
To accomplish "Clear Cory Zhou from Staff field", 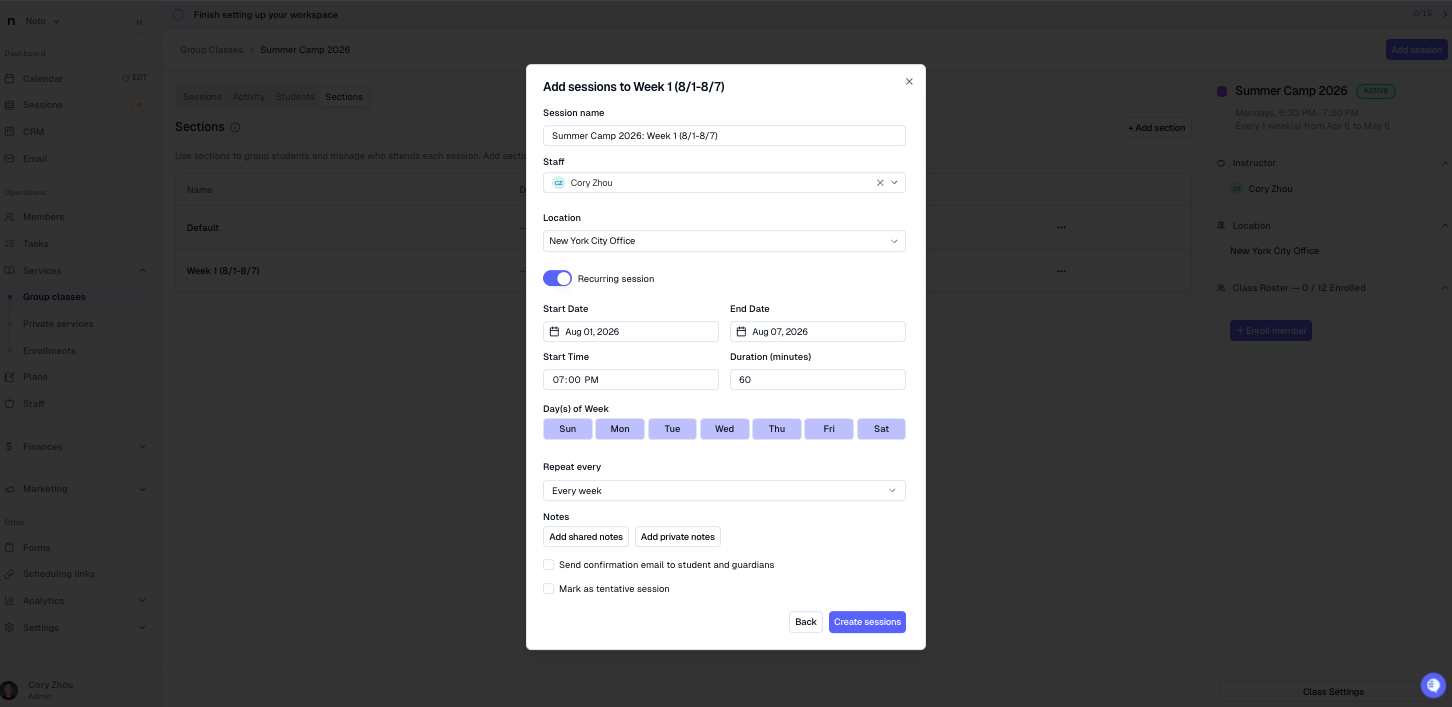I will (880, 183).
